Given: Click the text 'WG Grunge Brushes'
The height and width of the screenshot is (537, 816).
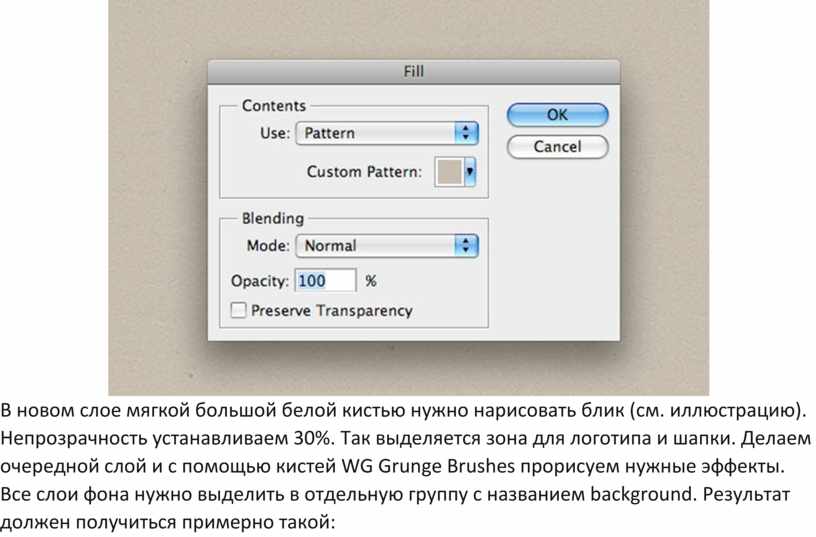Looking at the screenshot, I should click(428, 466).
